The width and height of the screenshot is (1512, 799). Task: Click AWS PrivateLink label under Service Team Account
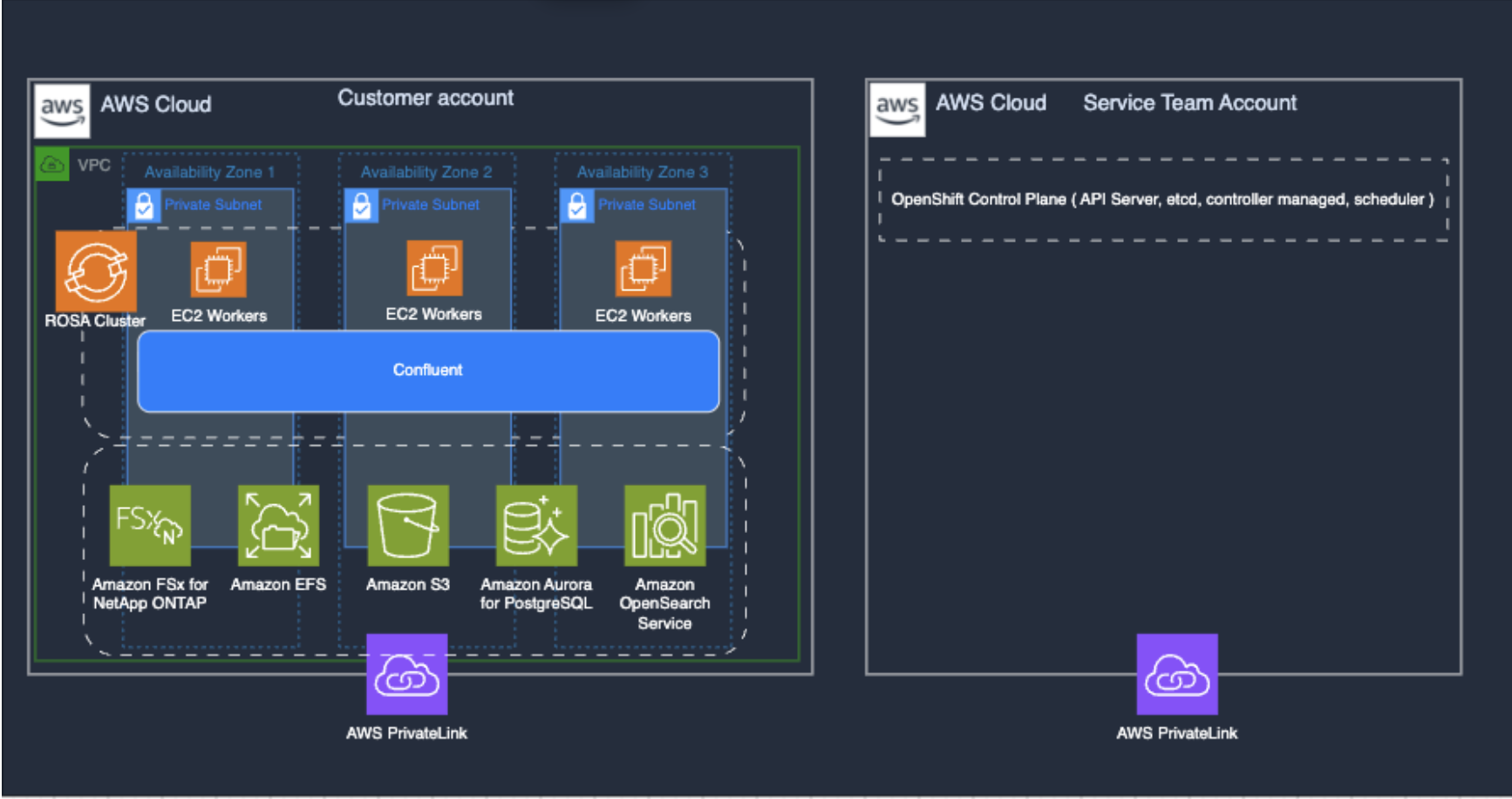click(x=1177, y=734)
